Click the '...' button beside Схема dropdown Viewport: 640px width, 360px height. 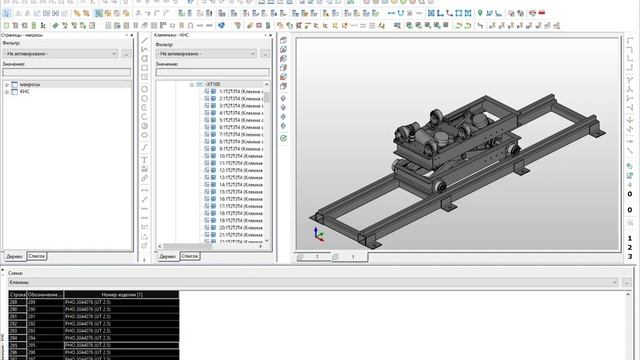click(x=627, y=282)
